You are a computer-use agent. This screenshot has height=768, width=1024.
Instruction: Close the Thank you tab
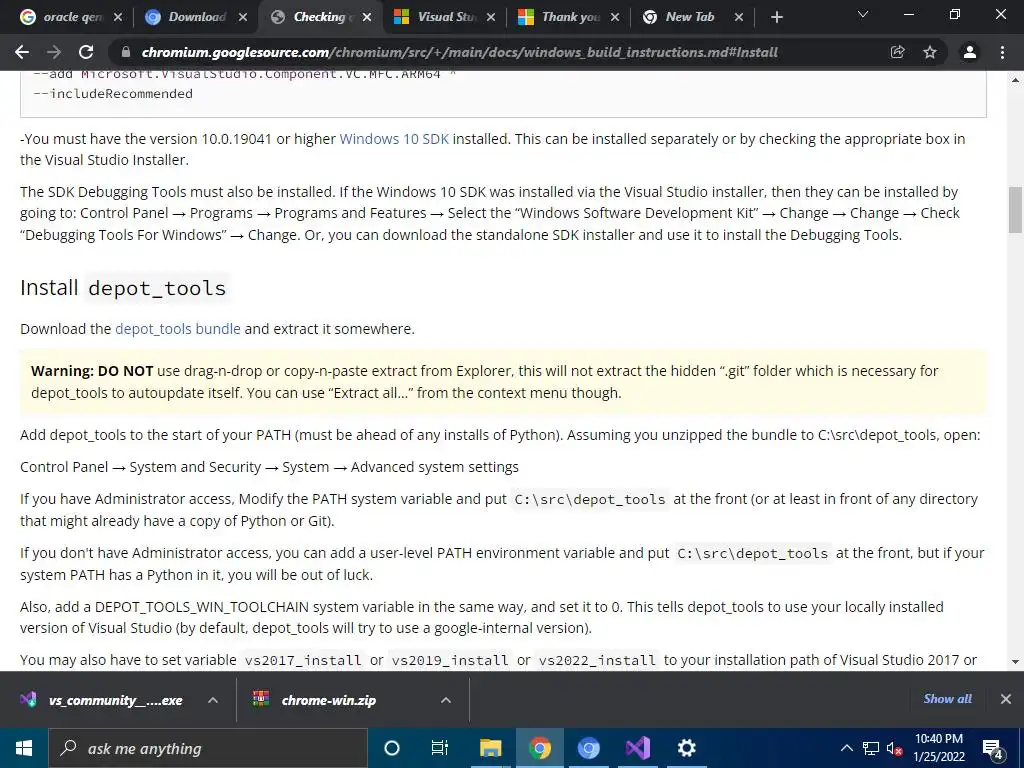(615, 18)
